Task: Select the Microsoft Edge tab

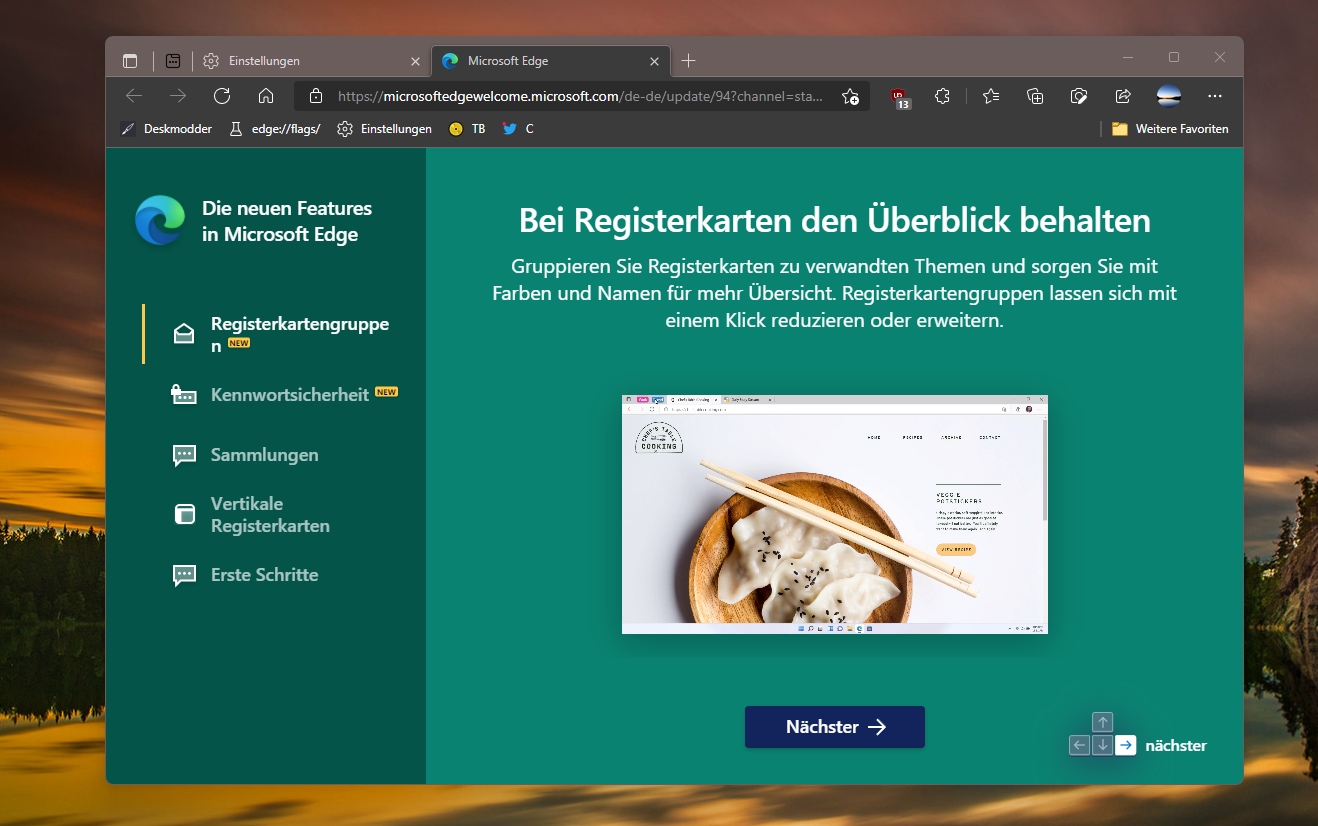Action: click(x=550, y=61)
